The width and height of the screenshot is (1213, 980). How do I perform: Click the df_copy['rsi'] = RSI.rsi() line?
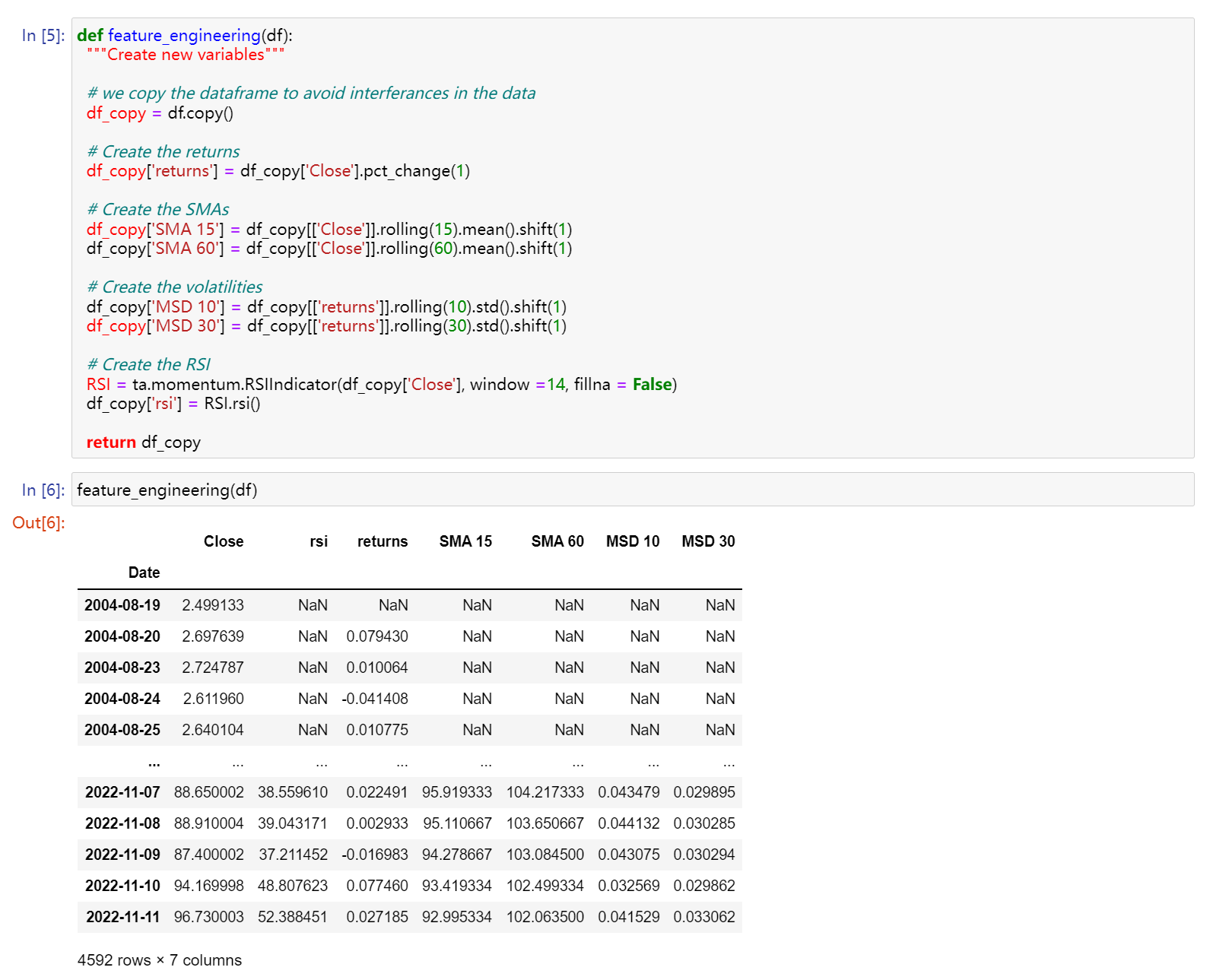pyautogui.click(x=173, y=404)
